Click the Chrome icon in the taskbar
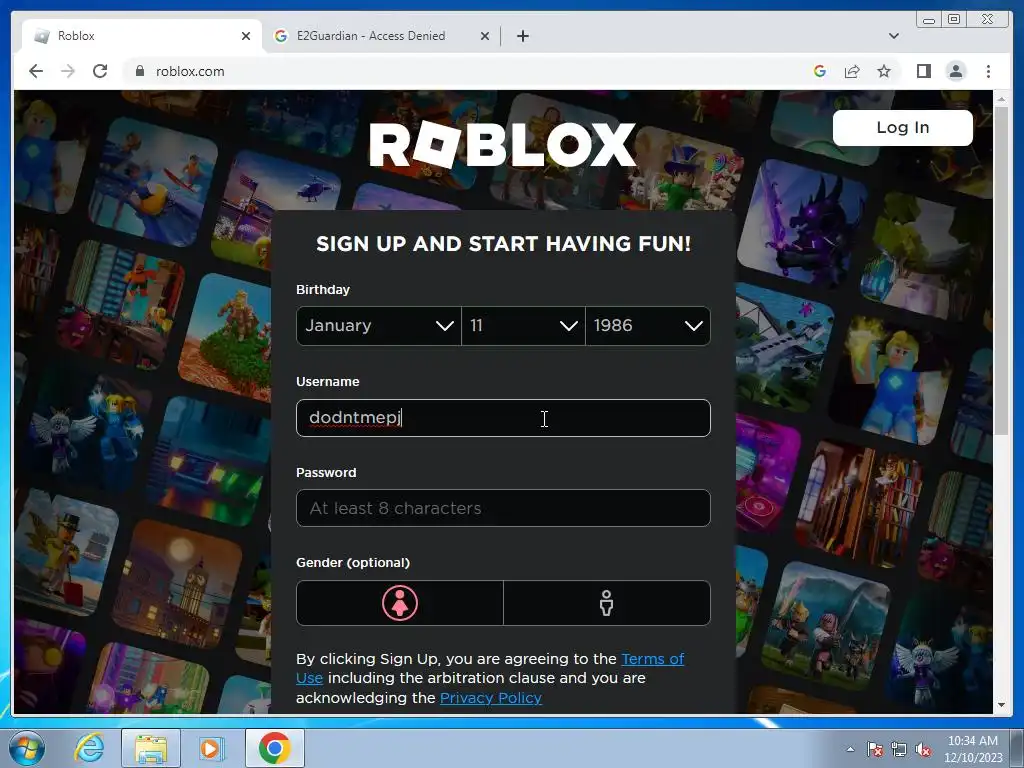Image resolution: width=1024 pixels, height=768 pixels. pyautogui.click(x=274, y=748)
